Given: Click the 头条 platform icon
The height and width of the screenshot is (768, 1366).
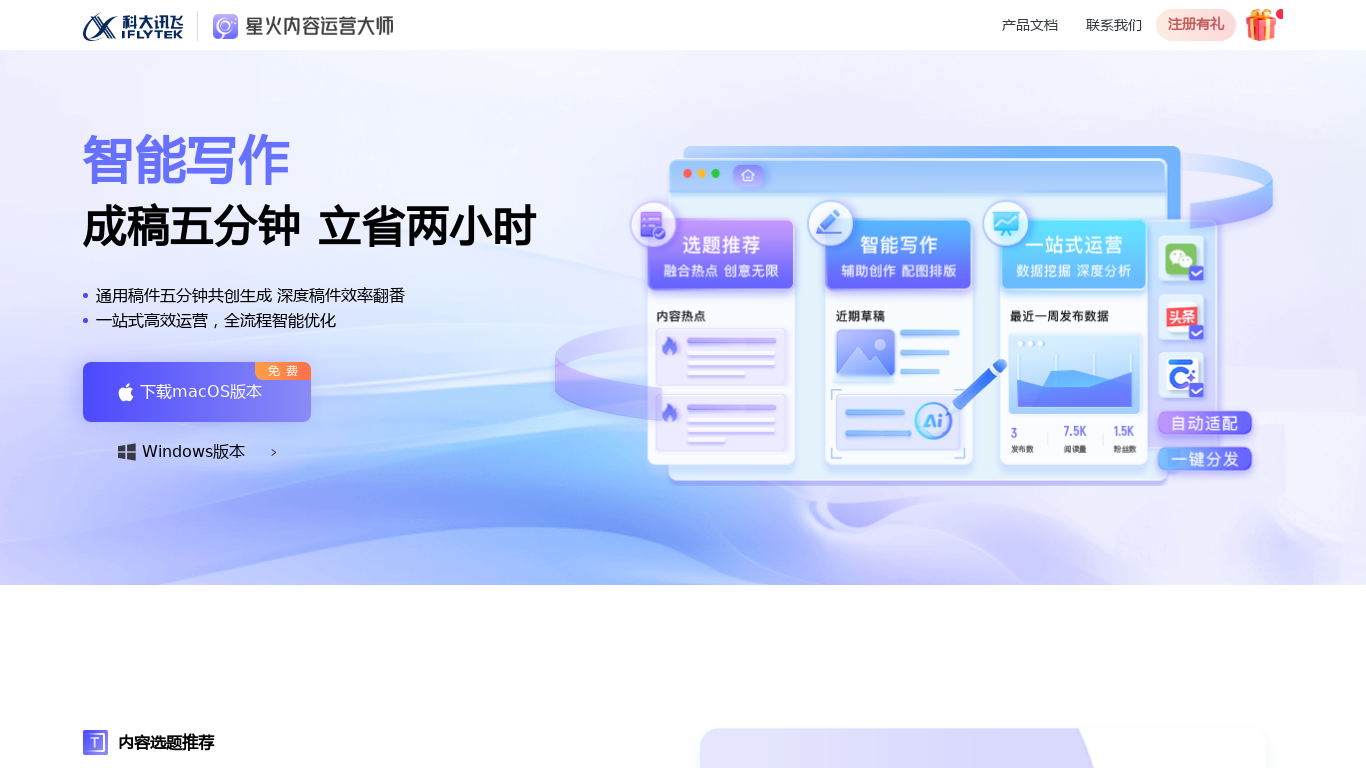Looking at the screenshot, I should pyautogui.click(x=1179, y=317).
